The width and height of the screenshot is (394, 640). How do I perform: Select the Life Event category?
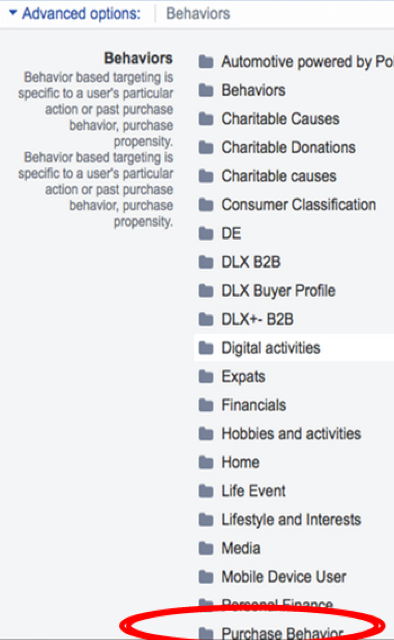pos(254,491)
